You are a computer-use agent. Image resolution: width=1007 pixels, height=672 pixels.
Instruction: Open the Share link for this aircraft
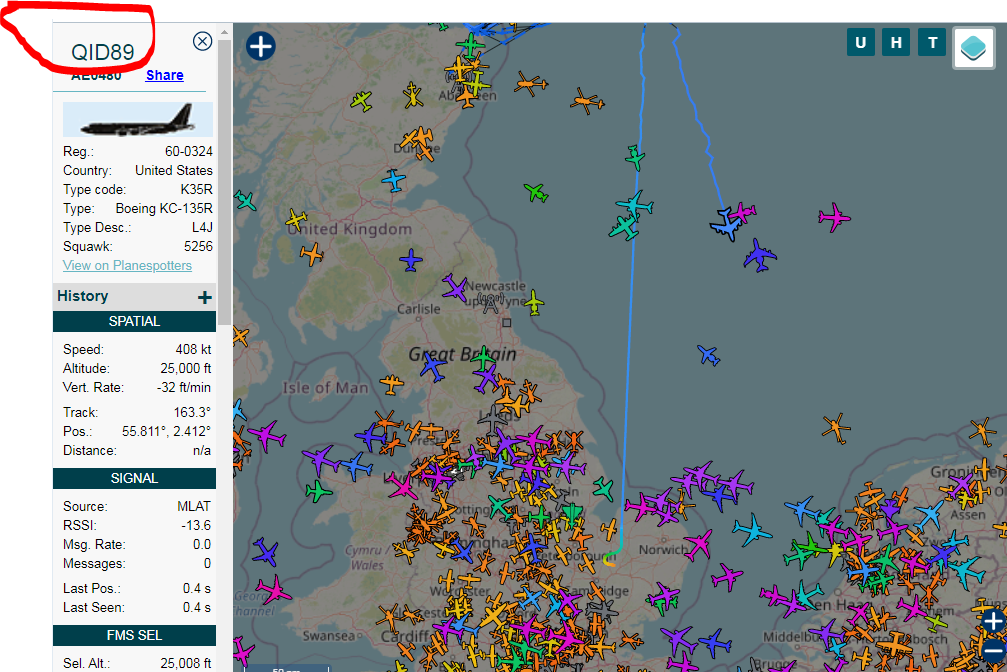(164, 75)
